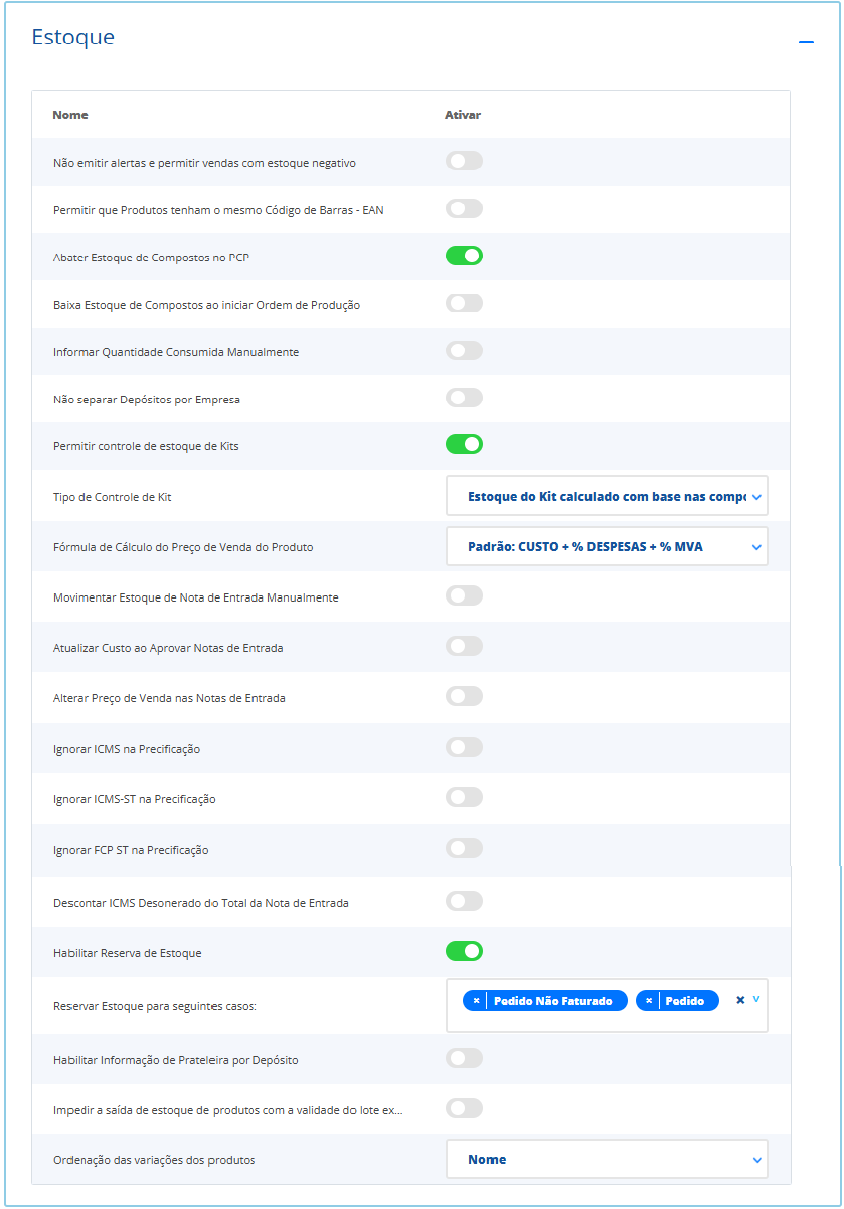Collapse the Estoque section with minus icon
Viewport: 844px width, 1209px height.
pyautogui.click(x=806, y=42)
